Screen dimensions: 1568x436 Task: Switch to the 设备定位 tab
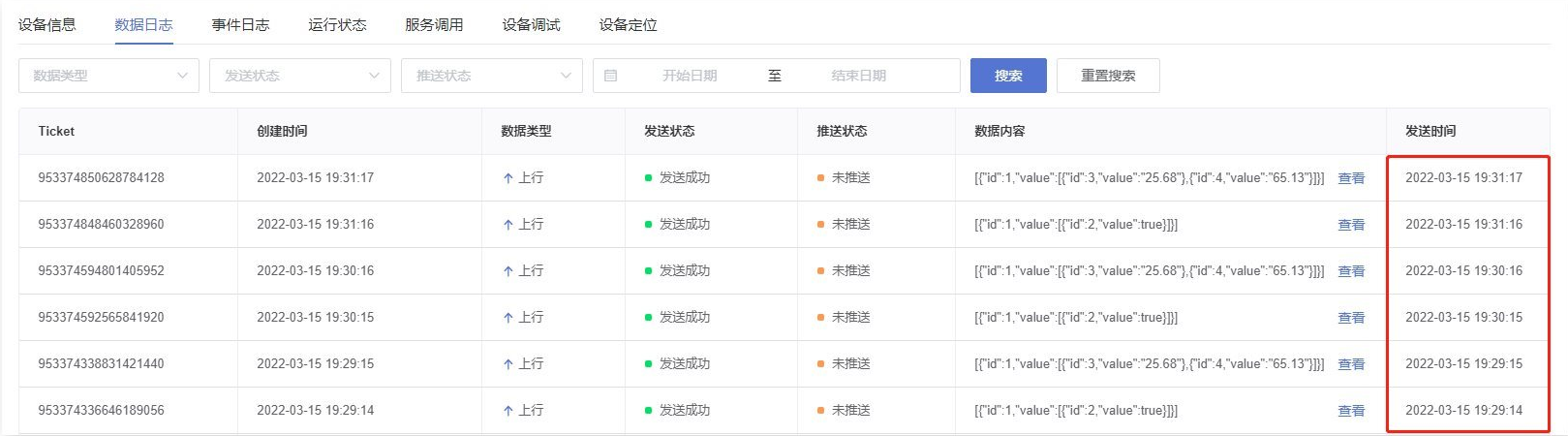[x=628, y=25]
